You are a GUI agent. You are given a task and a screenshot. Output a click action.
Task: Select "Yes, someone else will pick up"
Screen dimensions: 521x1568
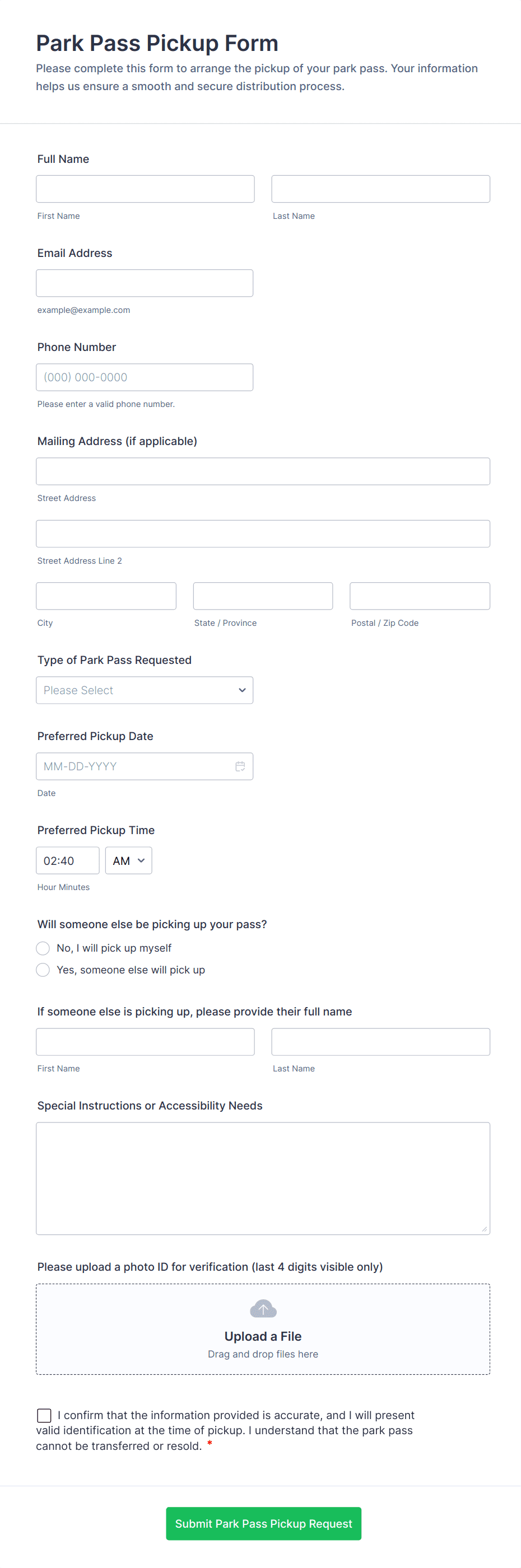coord(43,970)
